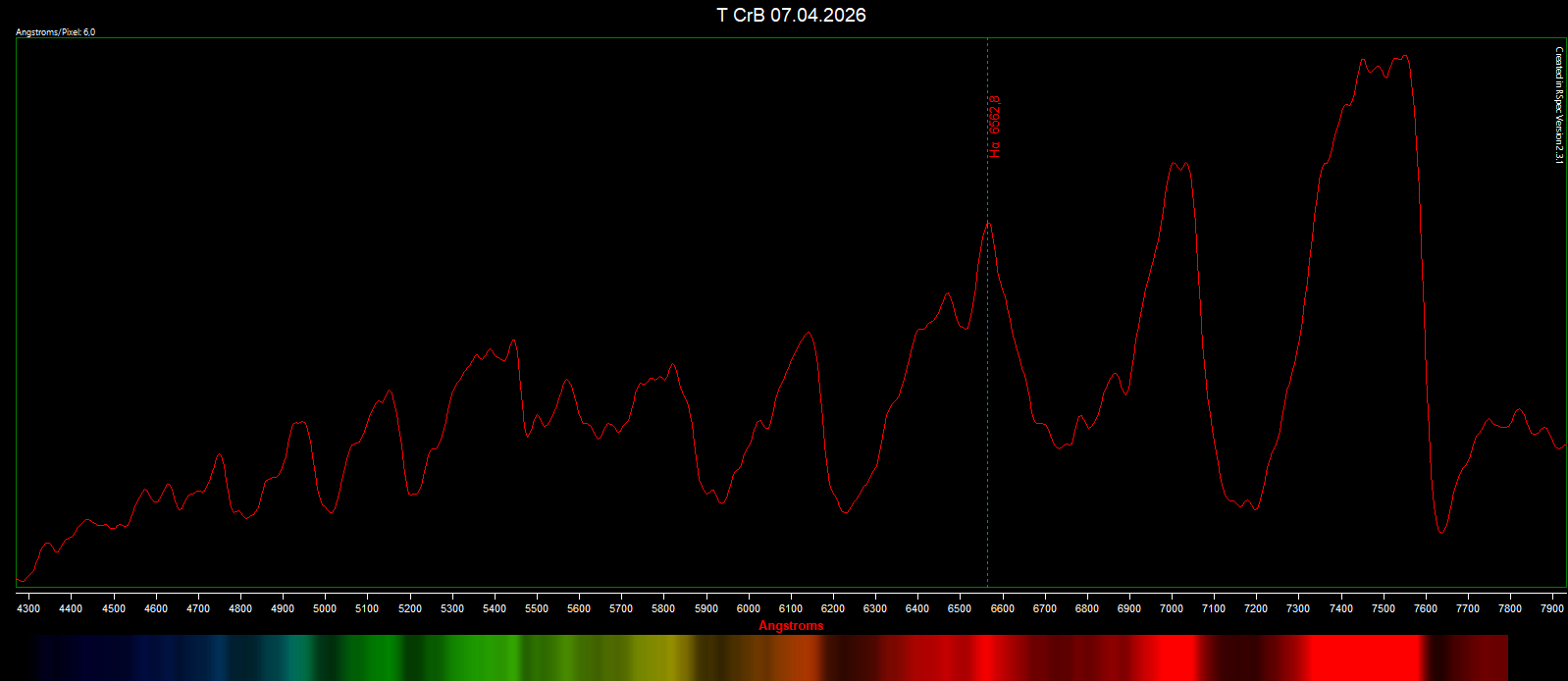Click the spectrum peak near 7000 Angstroms
The height and width of the screenshot is (681, 1568).
[1179, 165]
